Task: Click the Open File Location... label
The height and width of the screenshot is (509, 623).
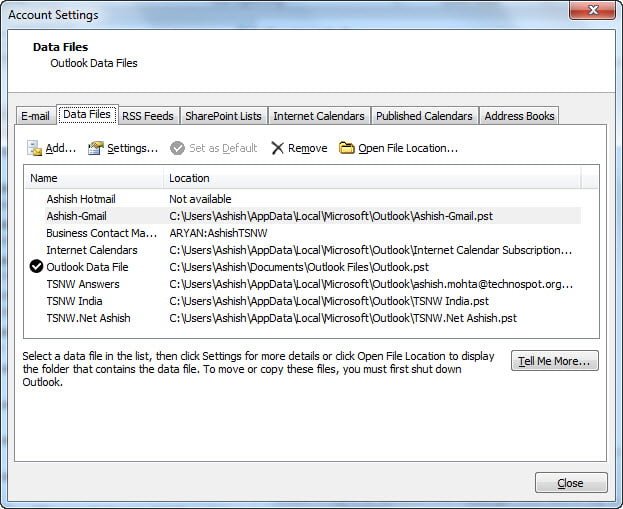Action: pyautogui.click(x=408, y=148)
